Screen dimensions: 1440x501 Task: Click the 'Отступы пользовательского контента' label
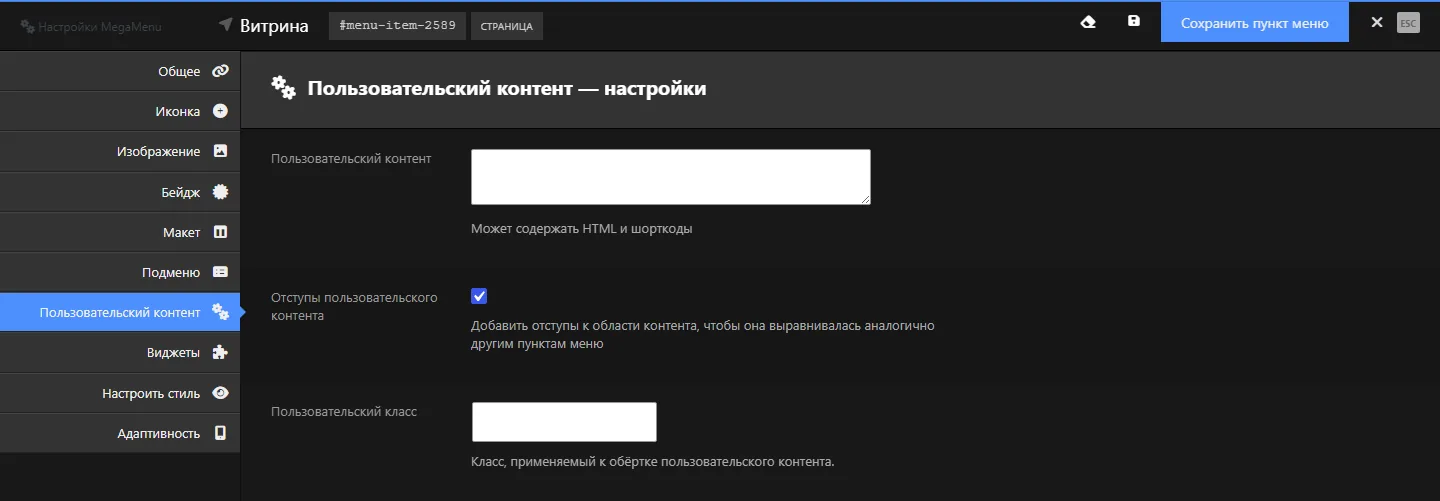point(355,306)
